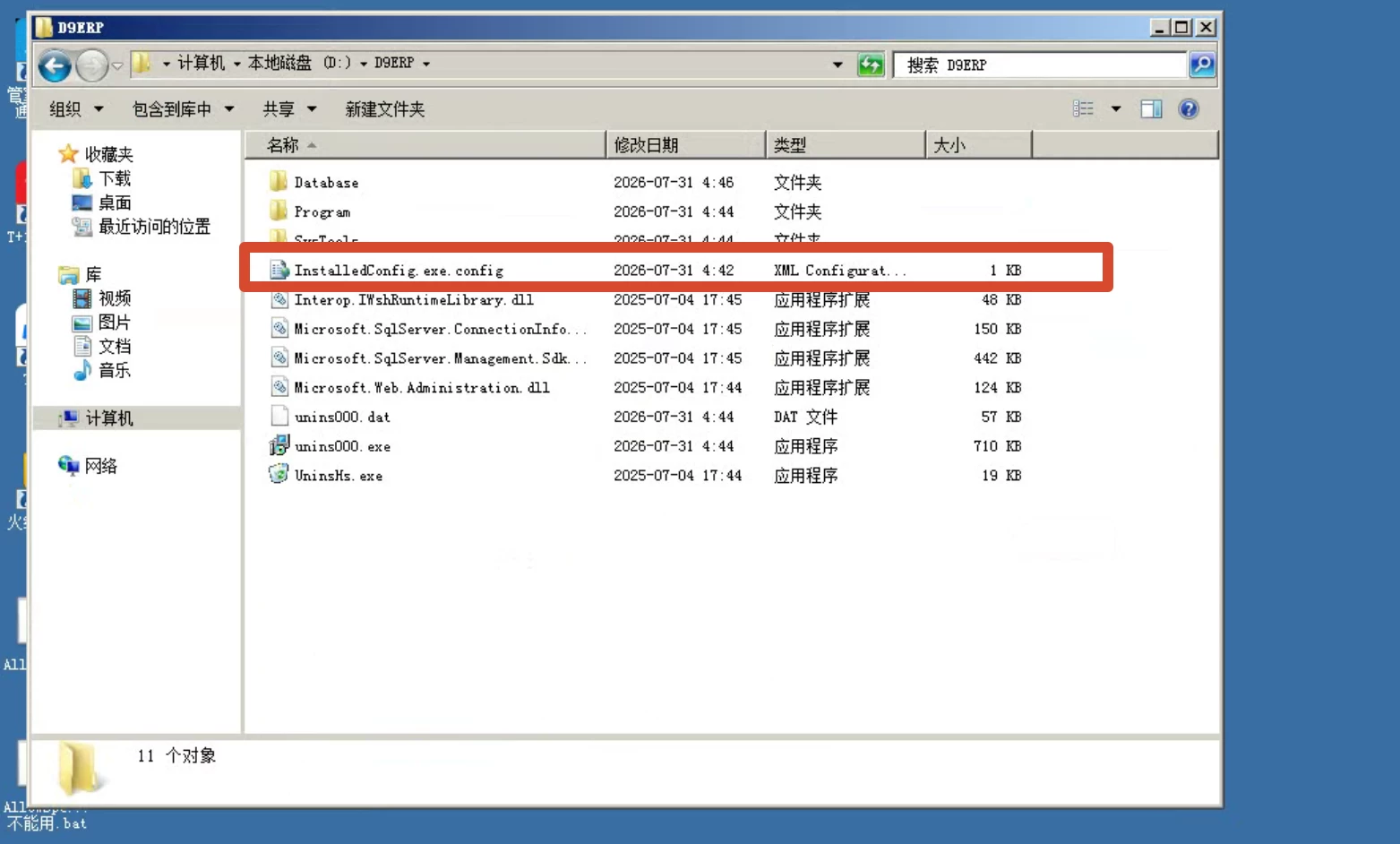This screenshot has height=844, width=1400.
Task: Expand the view options dropdown arrow
Action: tap(1116, 109)
